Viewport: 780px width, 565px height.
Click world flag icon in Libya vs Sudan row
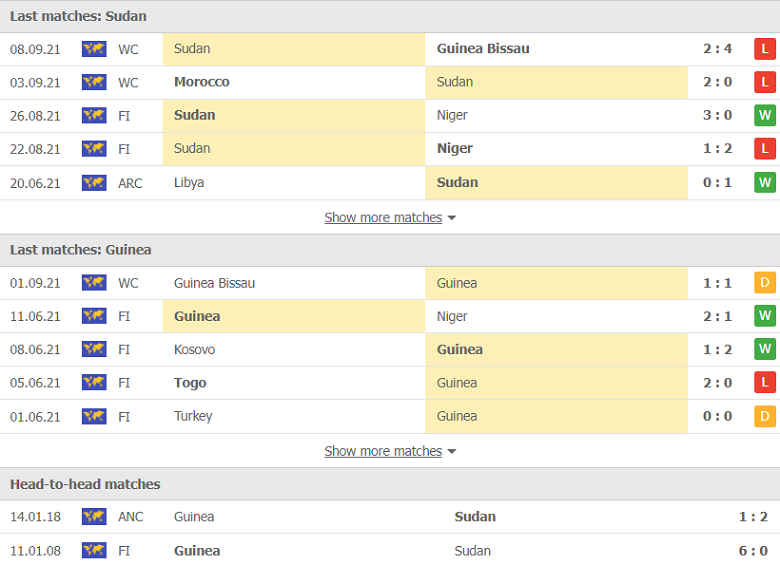[x=94, y=183]
